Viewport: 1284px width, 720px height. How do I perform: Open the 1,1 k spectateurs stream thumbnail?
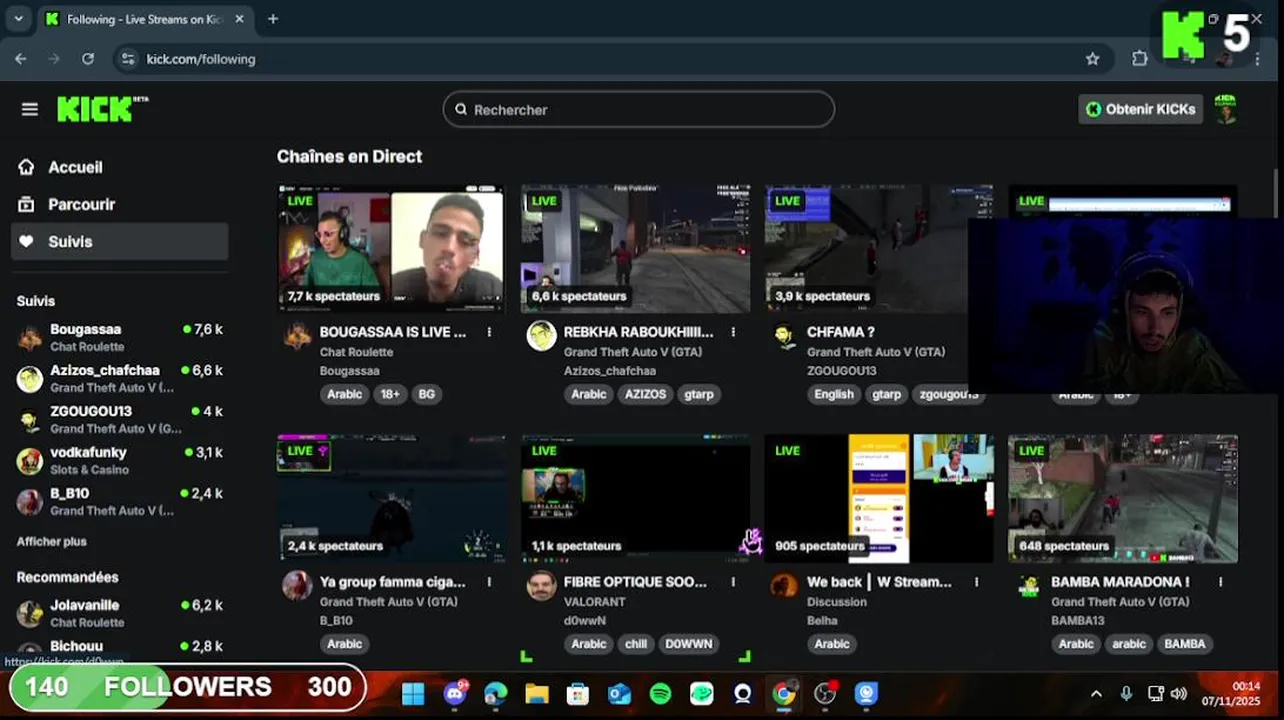pyautogui.click(x=635, y=498)
